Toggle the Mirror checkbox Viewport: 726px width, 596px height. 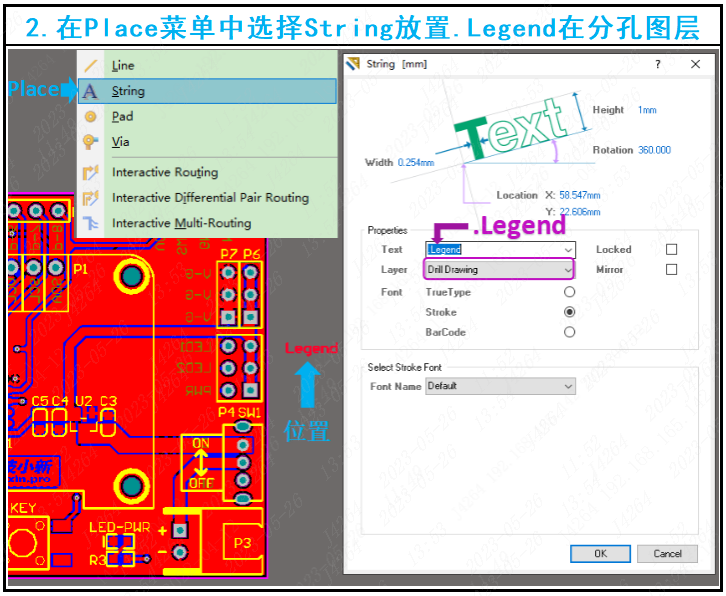pyautogui.click(x=671, y=269)
